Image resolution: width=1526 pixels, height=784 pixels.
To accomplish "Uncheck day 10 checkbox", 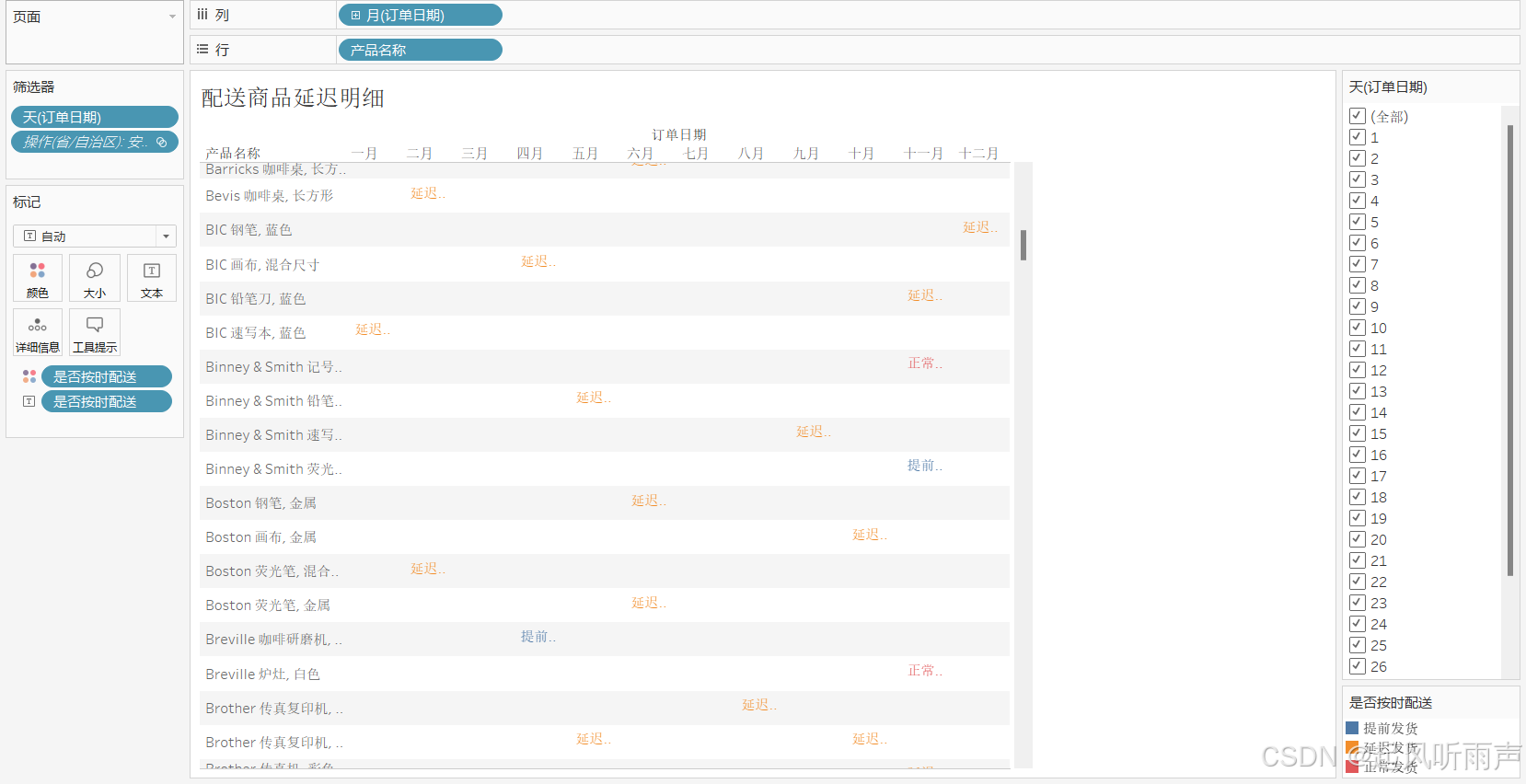I will point(1358,328).
